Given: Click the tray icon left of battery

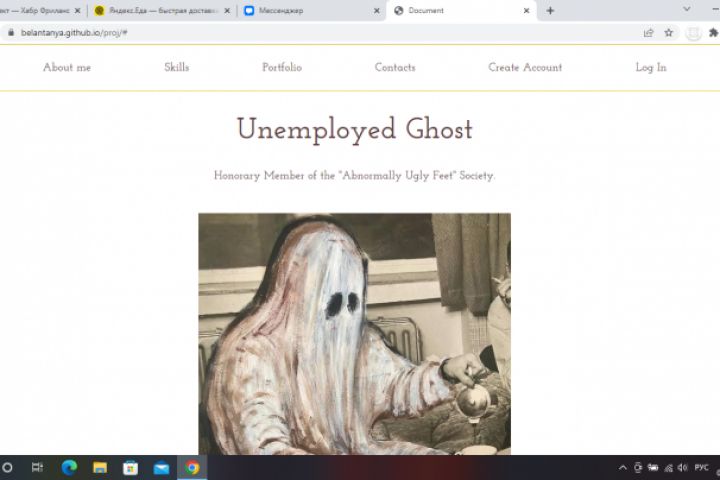Looking at the screenshot, I should coord(638,468).
